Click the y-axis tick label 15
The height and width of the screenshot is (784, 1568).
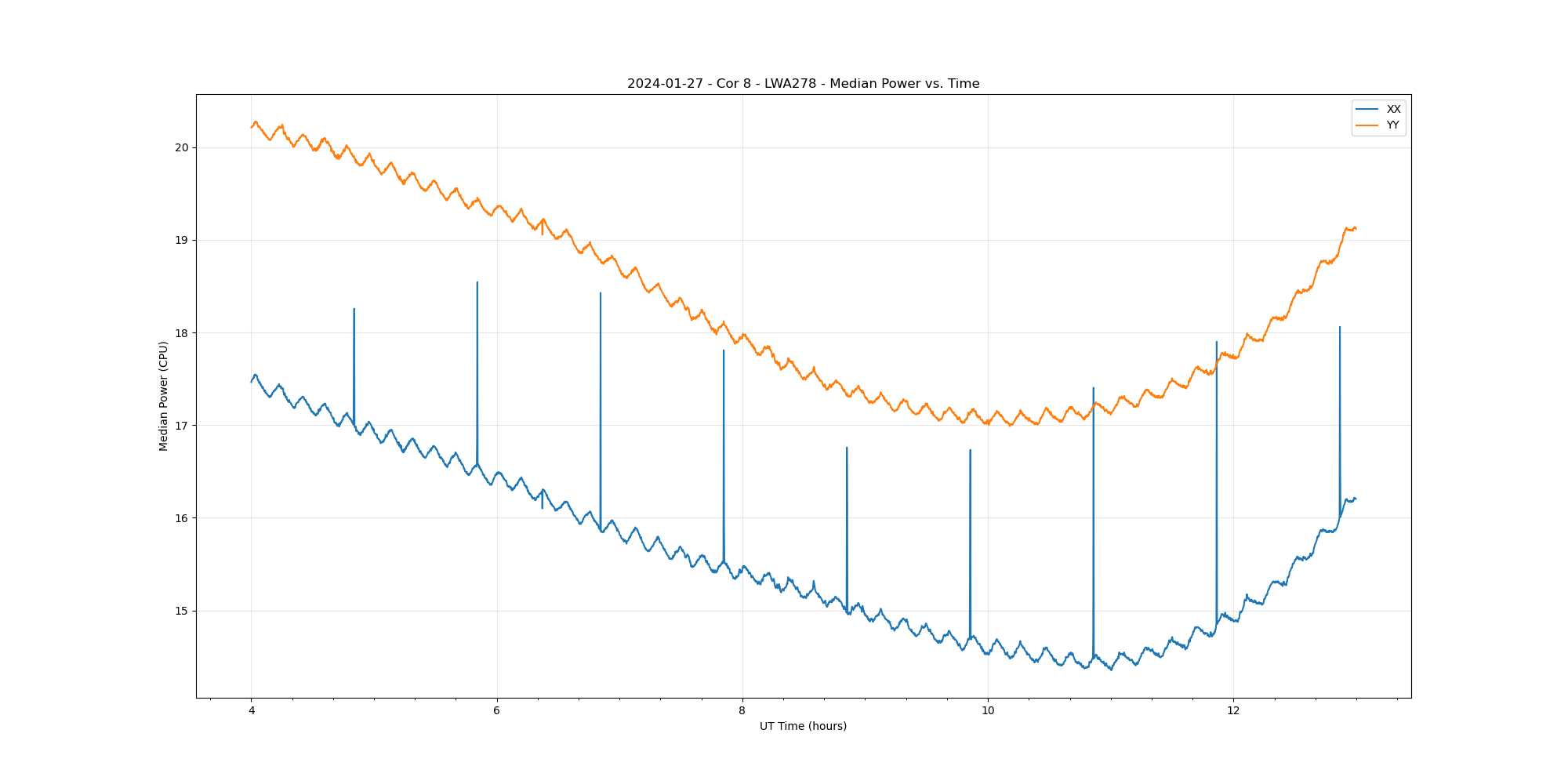(182, 611)
